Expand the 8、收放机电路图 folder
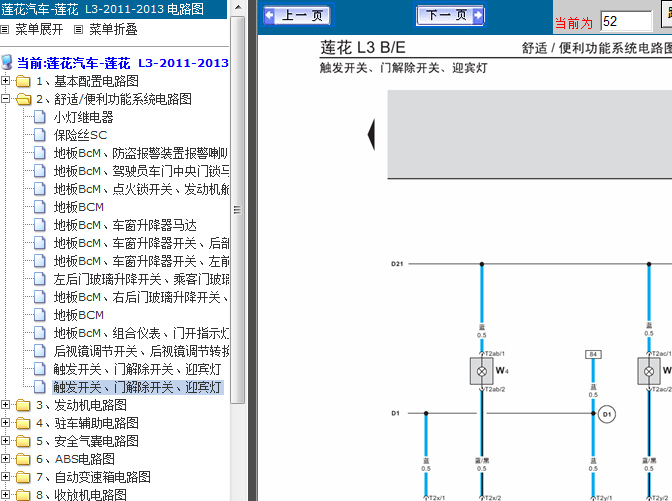The width and height of the screenshot is (672, 501). 5,495
